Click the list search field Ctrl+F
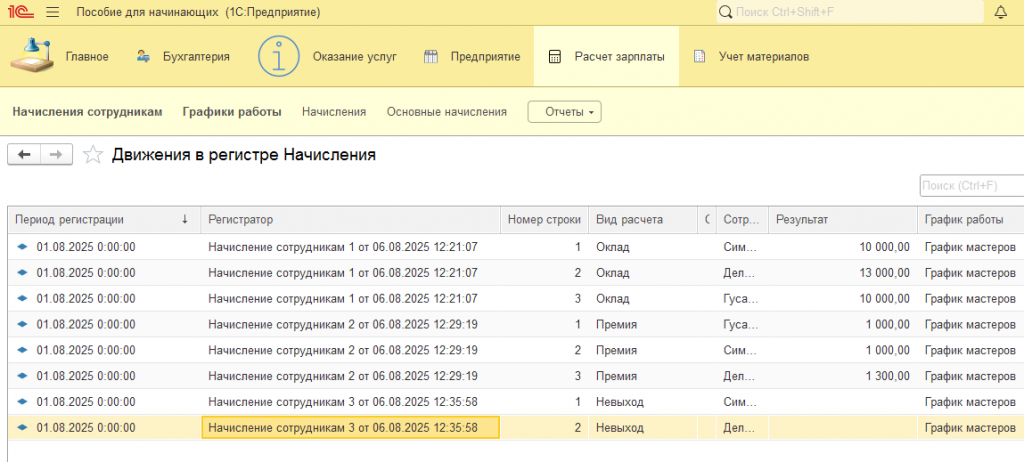This screenshot has width=1024, height=462. 970,186
